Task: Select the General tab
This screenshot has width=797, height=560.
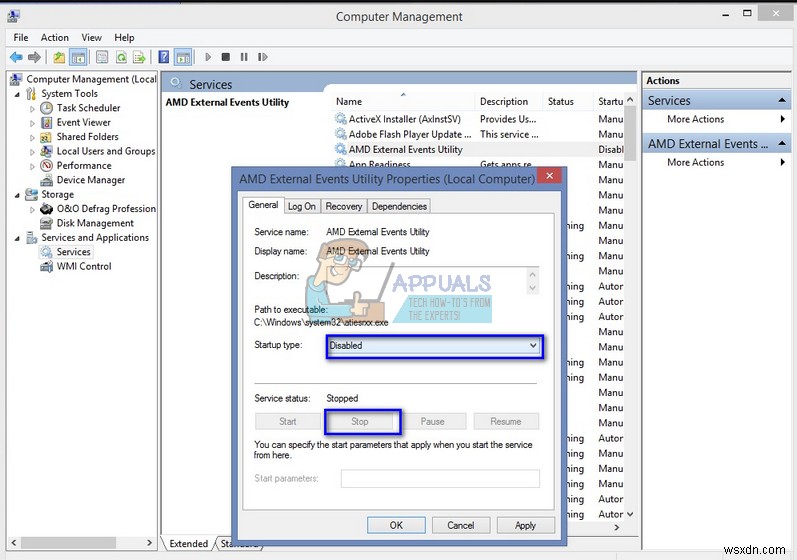Action: pos(263,205)
